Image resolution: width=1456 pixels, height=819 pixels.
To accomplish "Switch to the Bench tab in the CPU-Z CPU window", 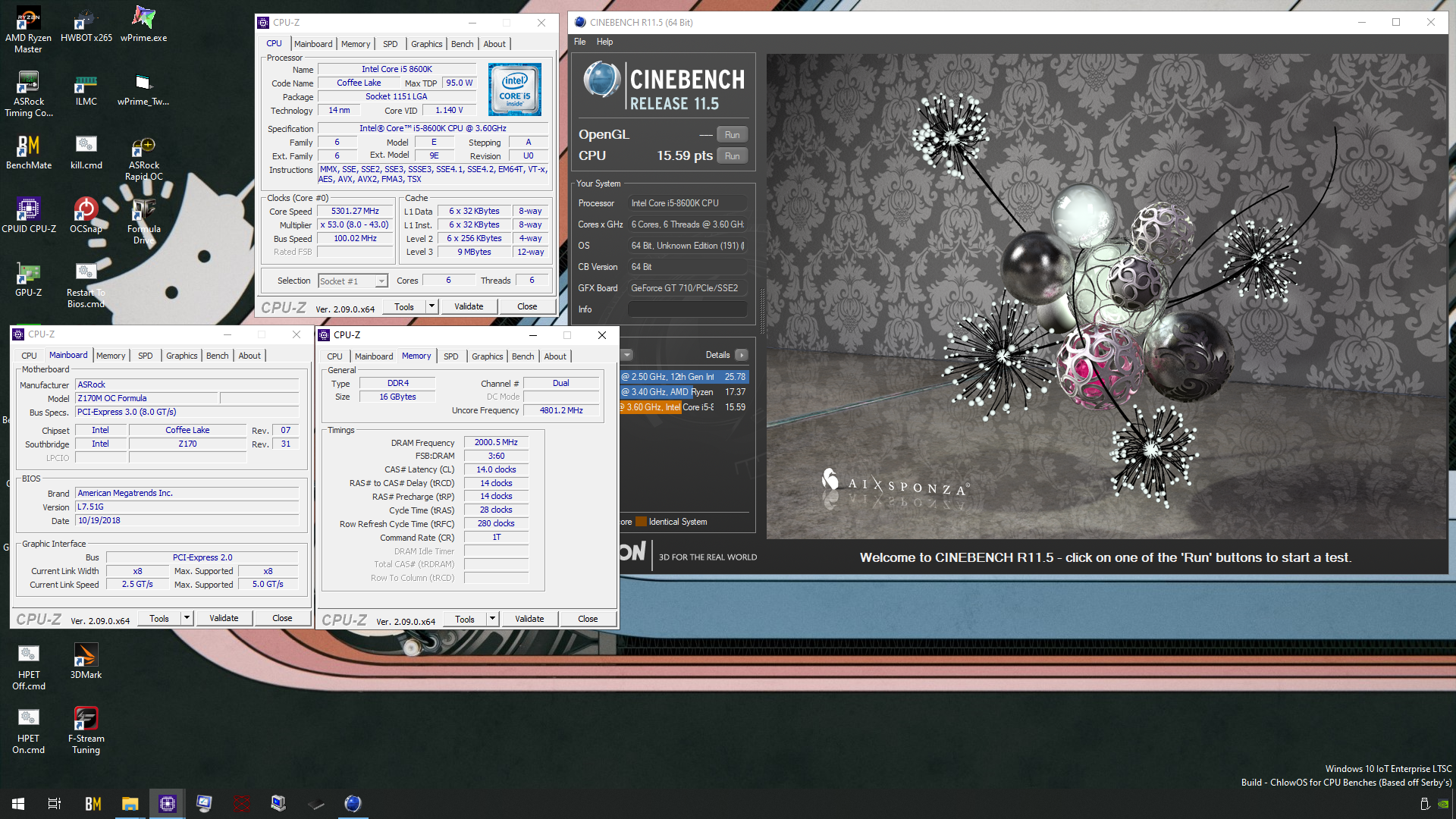I will tap(462, 44).
